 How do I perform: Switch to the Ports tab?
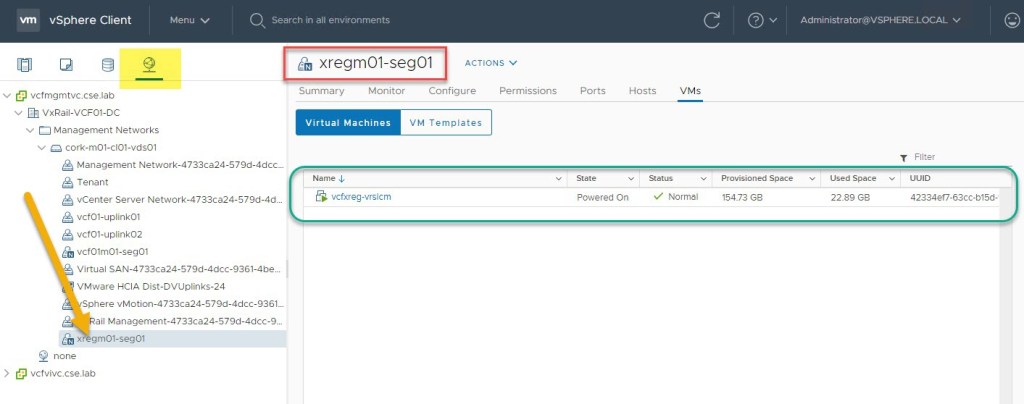pos(592,91)
